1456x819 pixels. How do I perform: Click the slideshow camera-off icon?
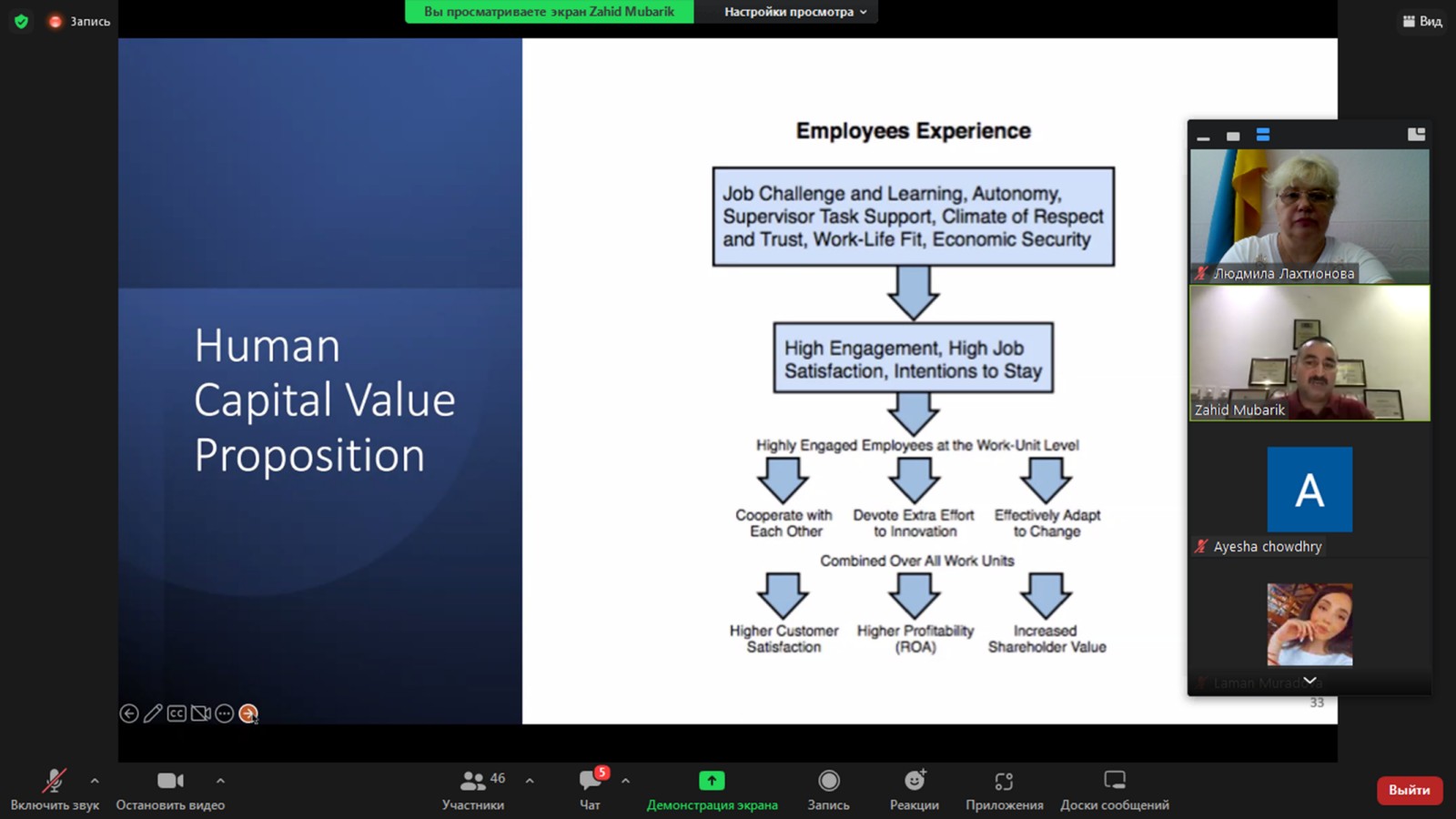pyautogui.click(x=200, y=713)
